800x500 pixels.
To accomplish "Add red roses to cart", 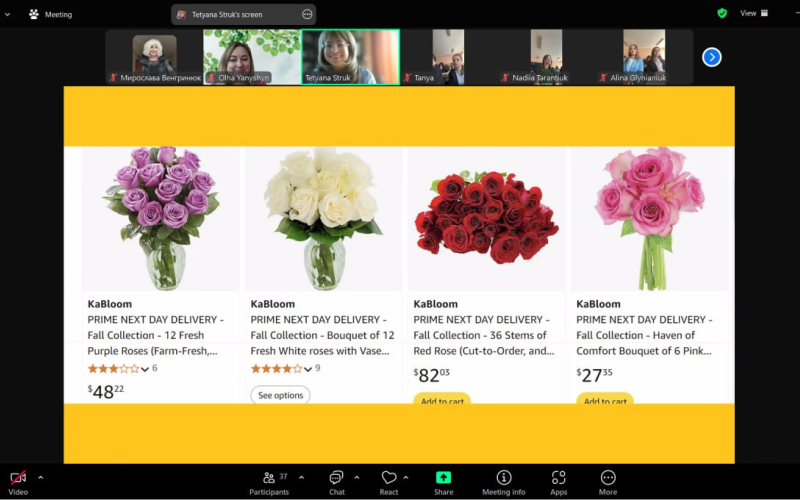I will coord(442,398).
